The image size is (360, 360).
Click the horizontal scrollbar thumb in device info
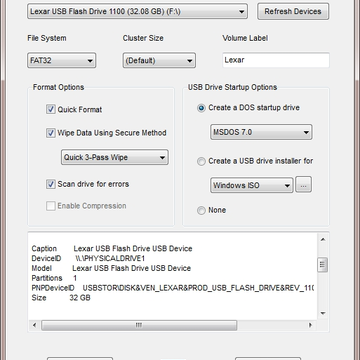point(139,325)
